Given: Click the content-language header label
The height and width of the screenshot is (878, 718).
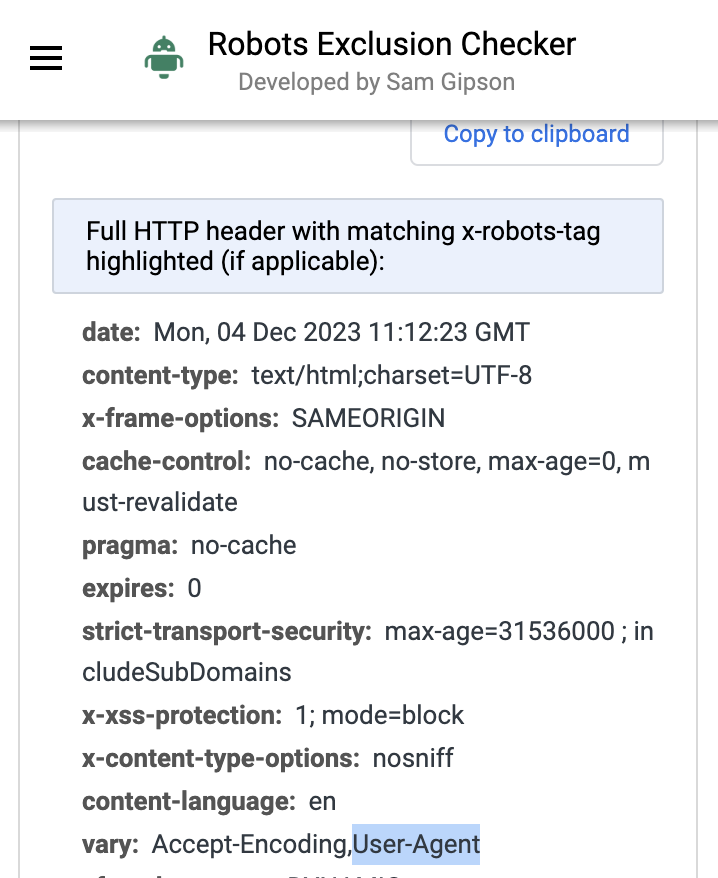Looking at the screenshot, I should click(189, 802).
